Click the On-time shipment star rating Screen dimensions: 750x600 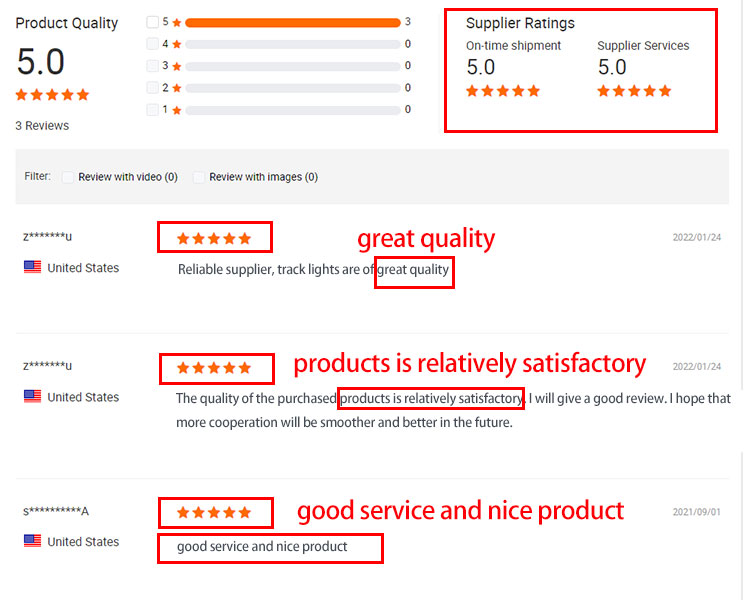[503, 91]
